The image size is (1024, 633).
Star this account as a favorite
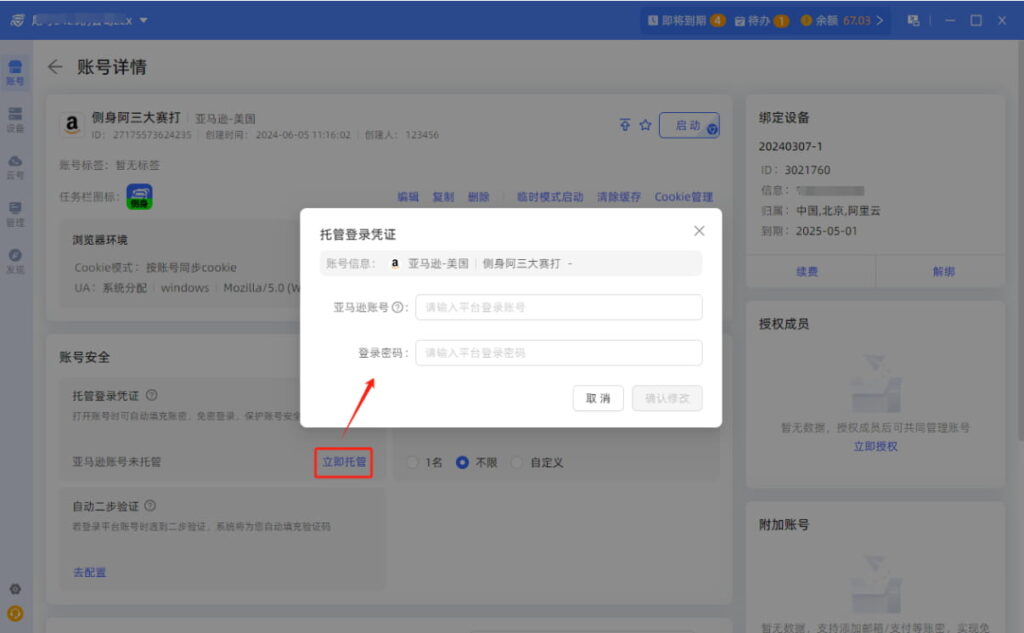(645, 124)
